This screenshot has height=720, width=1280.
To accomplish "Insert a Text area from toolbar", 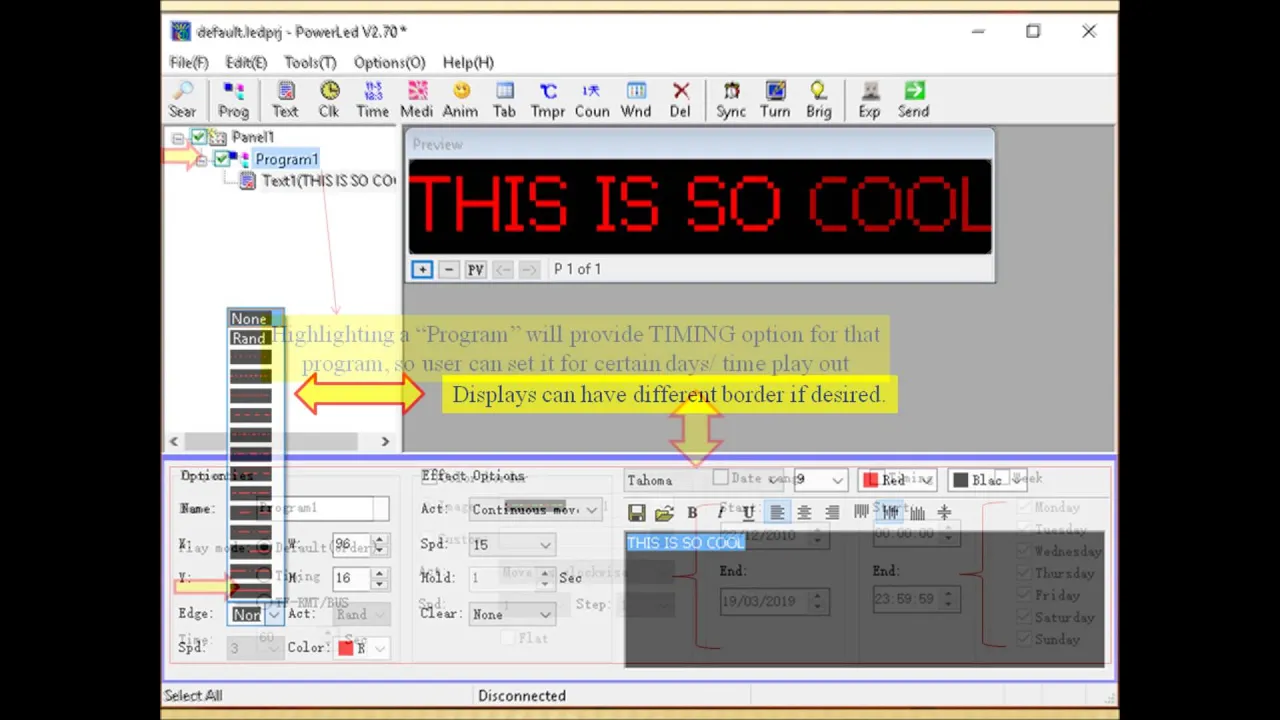I will (x=285, y=100).
